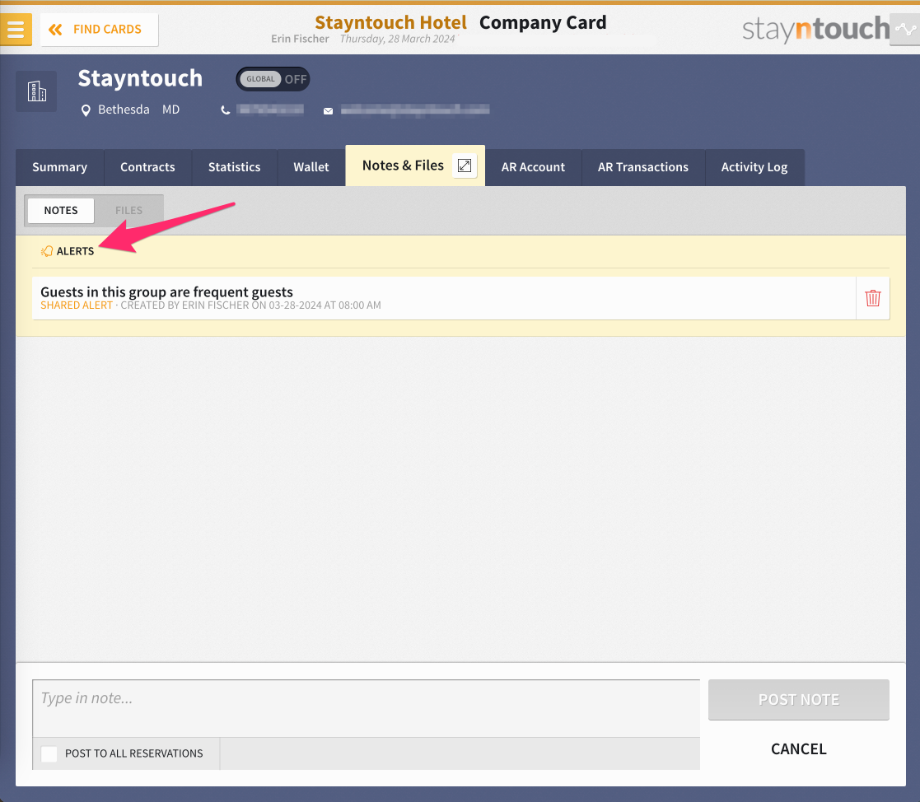Click the activity pulse icon in the header
The width and height of the screenshot is (920, 802).
(x=905, y=29)
